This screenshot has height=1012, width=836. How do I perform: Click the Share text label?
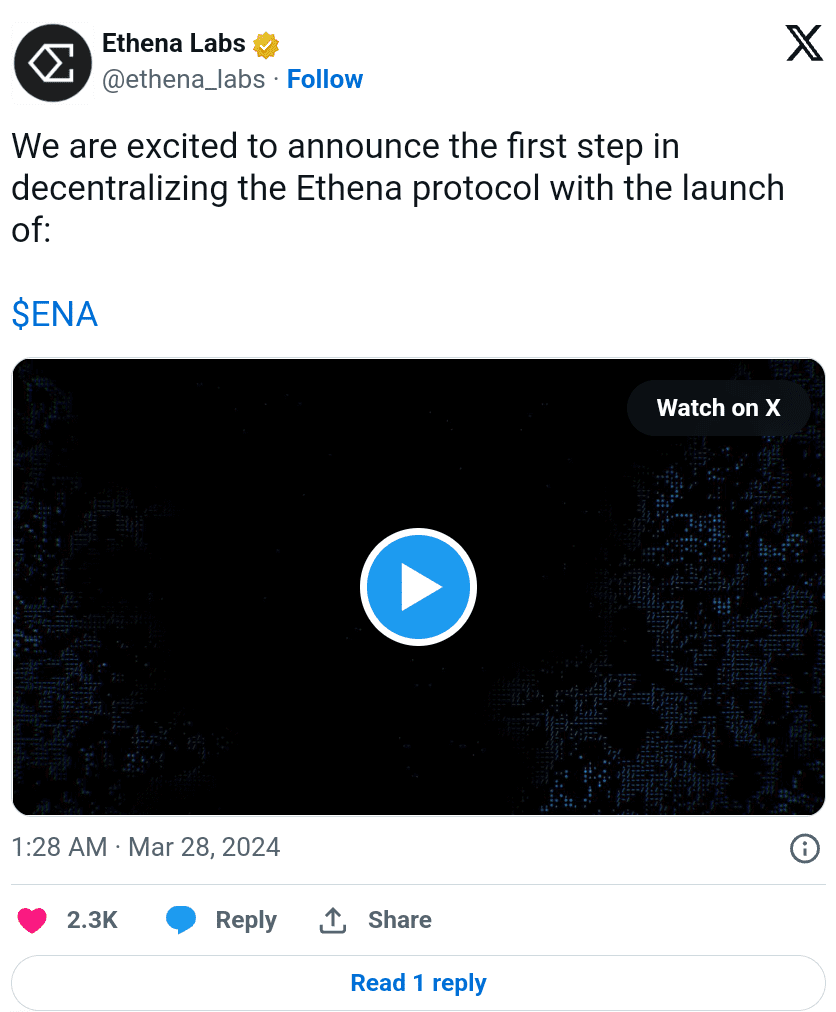[400, 920]
